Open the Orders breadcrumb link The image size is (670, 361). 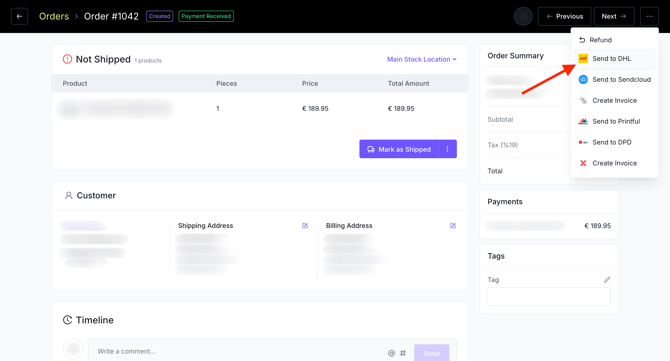[54, 16]
